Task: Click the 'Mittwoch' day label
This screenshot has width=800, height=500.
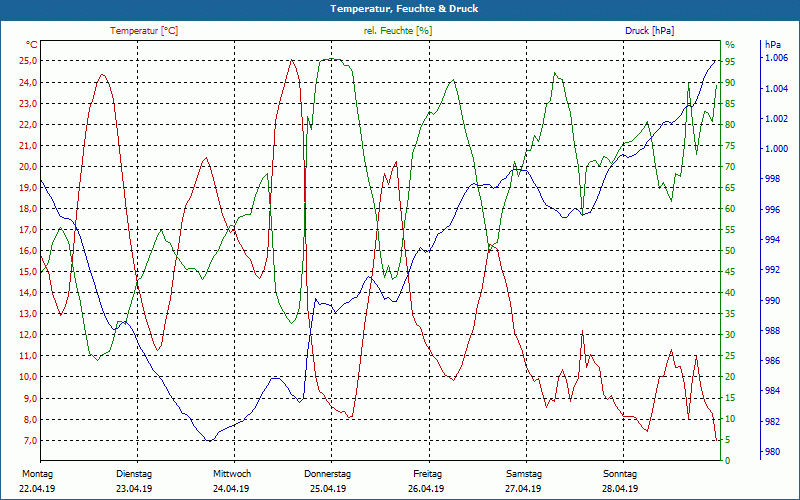Action: [232, 474]
